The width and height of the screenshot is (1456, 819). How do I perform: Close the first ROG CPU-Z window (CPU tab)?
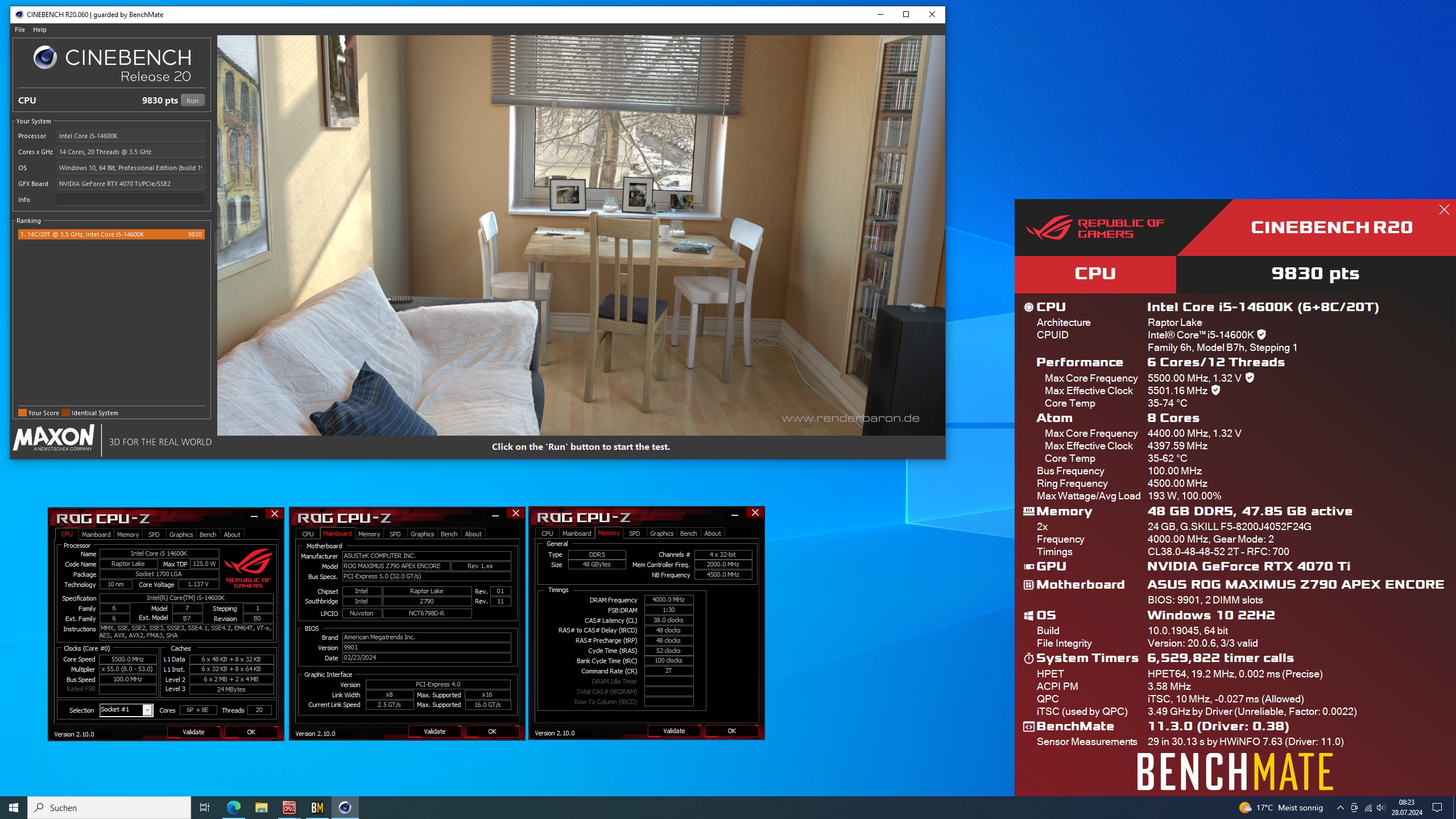click(275, 514)
